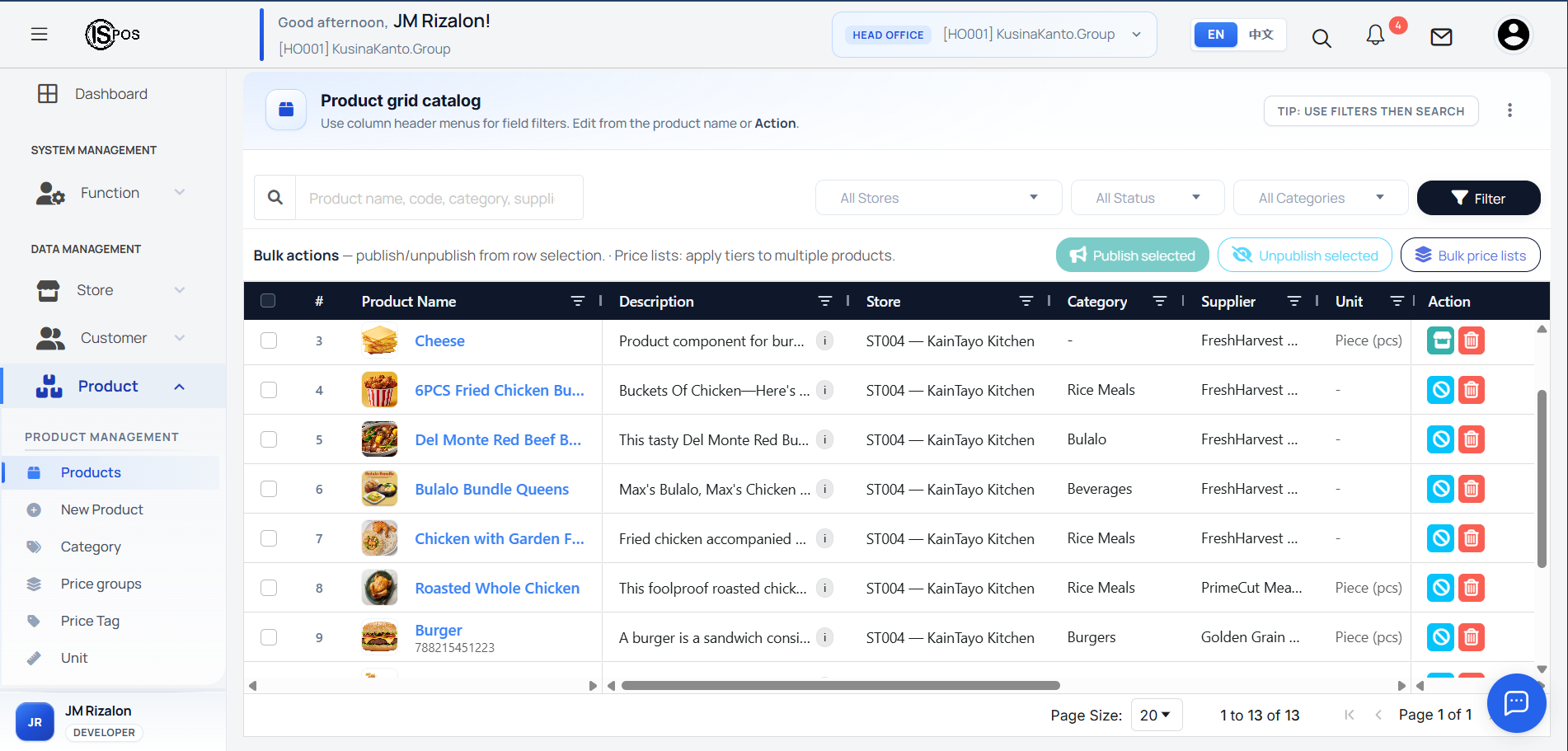This screenshot has height=751, width=1568.
Task: Select the Chicken with Garden checkbox
Action: pos(269,538)
